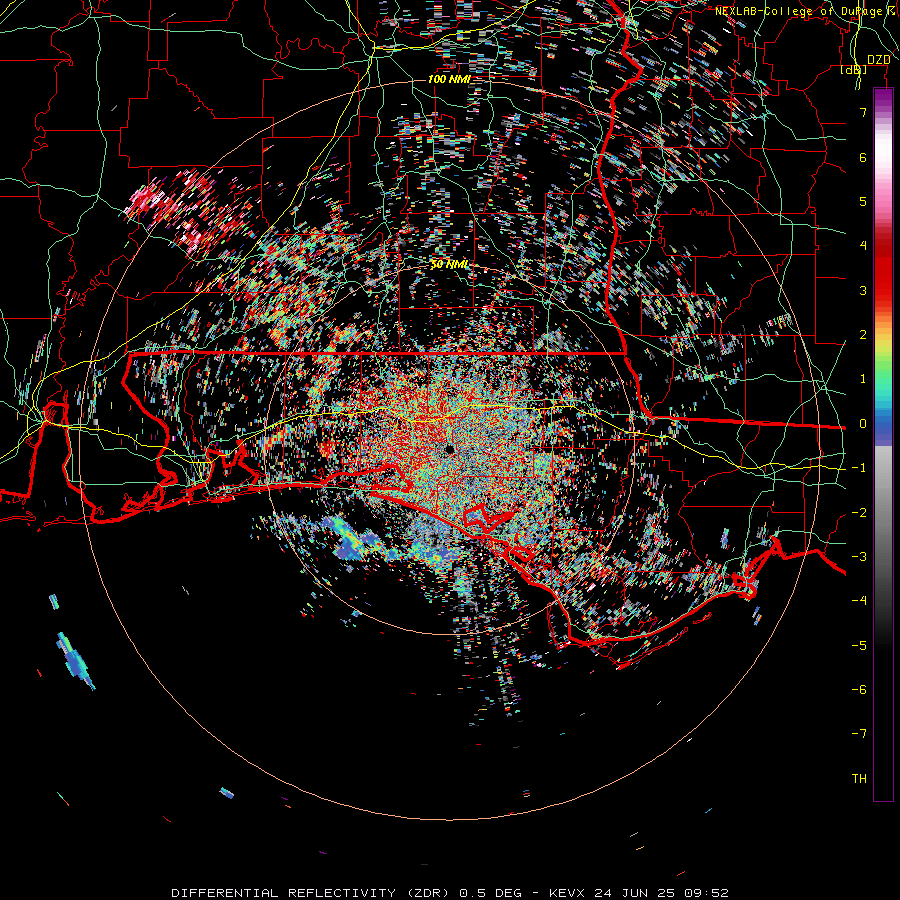The image size is (900, 900).
Task: Click the TH threshold label on the scale
Action: coord(859,779)
